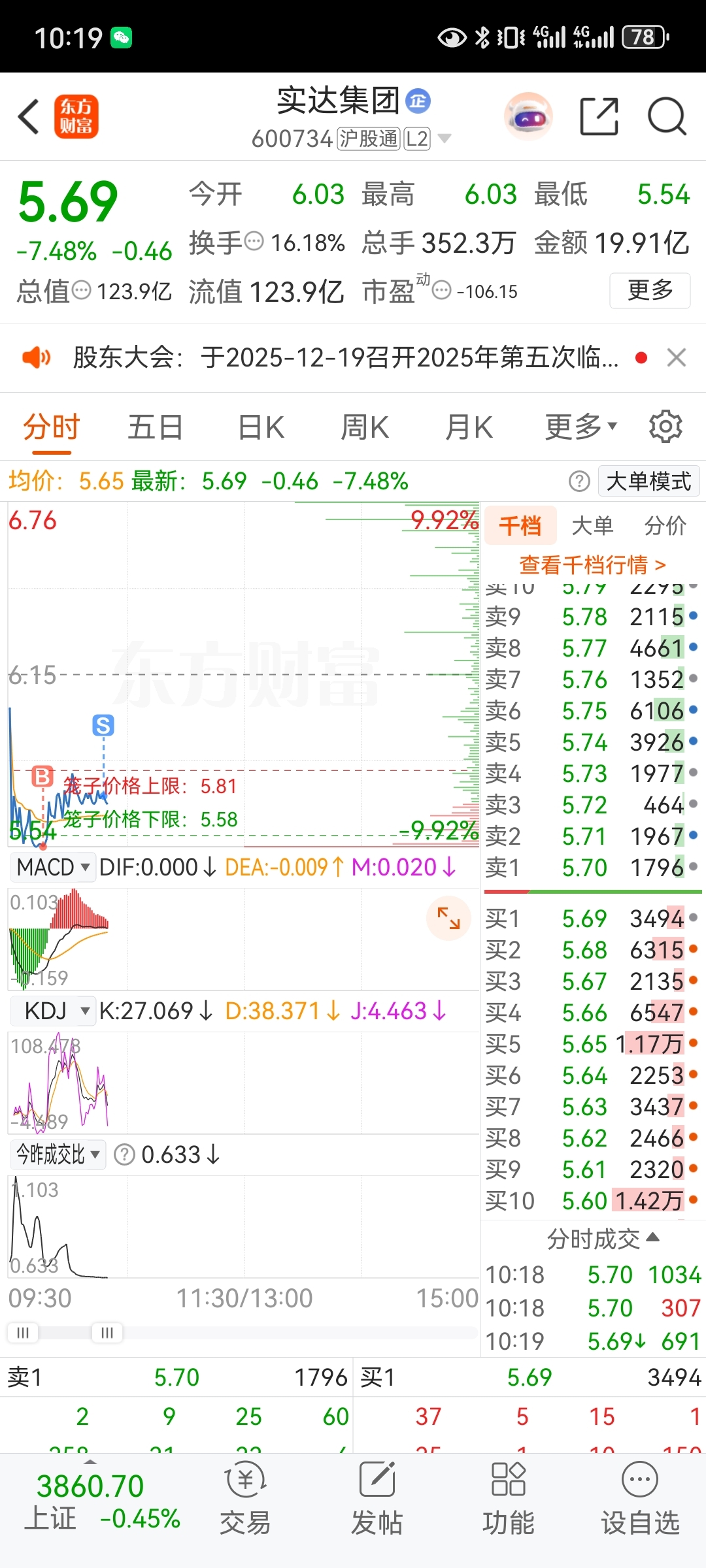Open 查看千档行情 link
This screenshot has height=1568, width=706.
(x=592, y=564)
